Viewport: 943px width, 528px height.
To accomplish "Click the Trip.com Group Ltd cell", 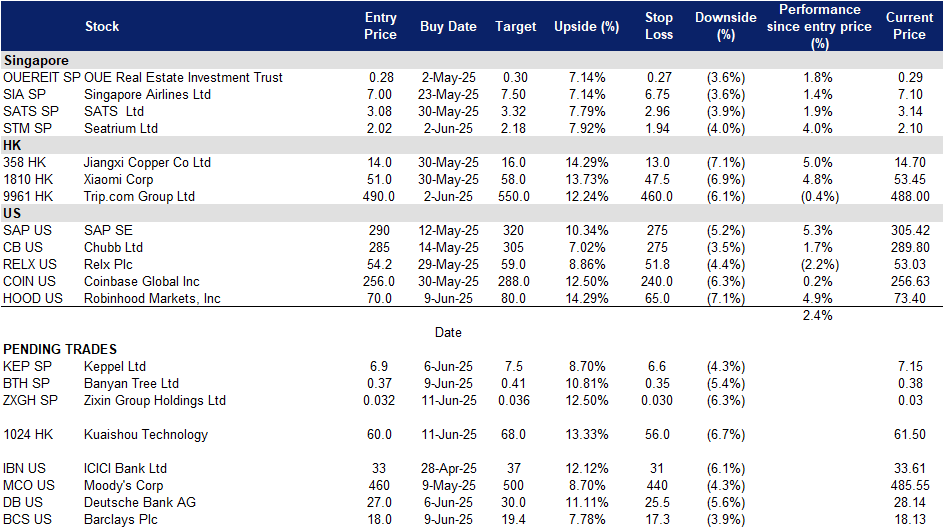I will click(x=140, y=196).
